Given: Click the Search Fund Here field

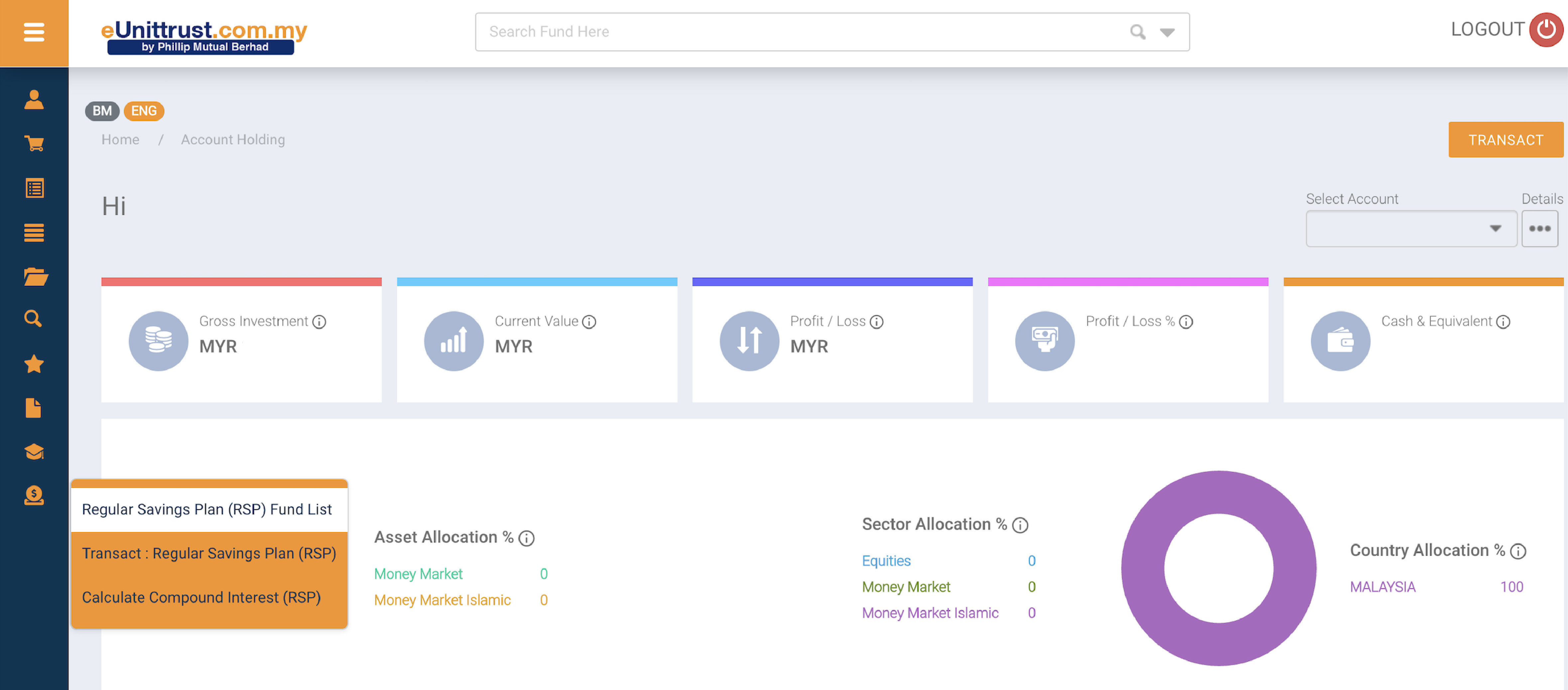Looking at the screenshot, I should pos(791,32).
